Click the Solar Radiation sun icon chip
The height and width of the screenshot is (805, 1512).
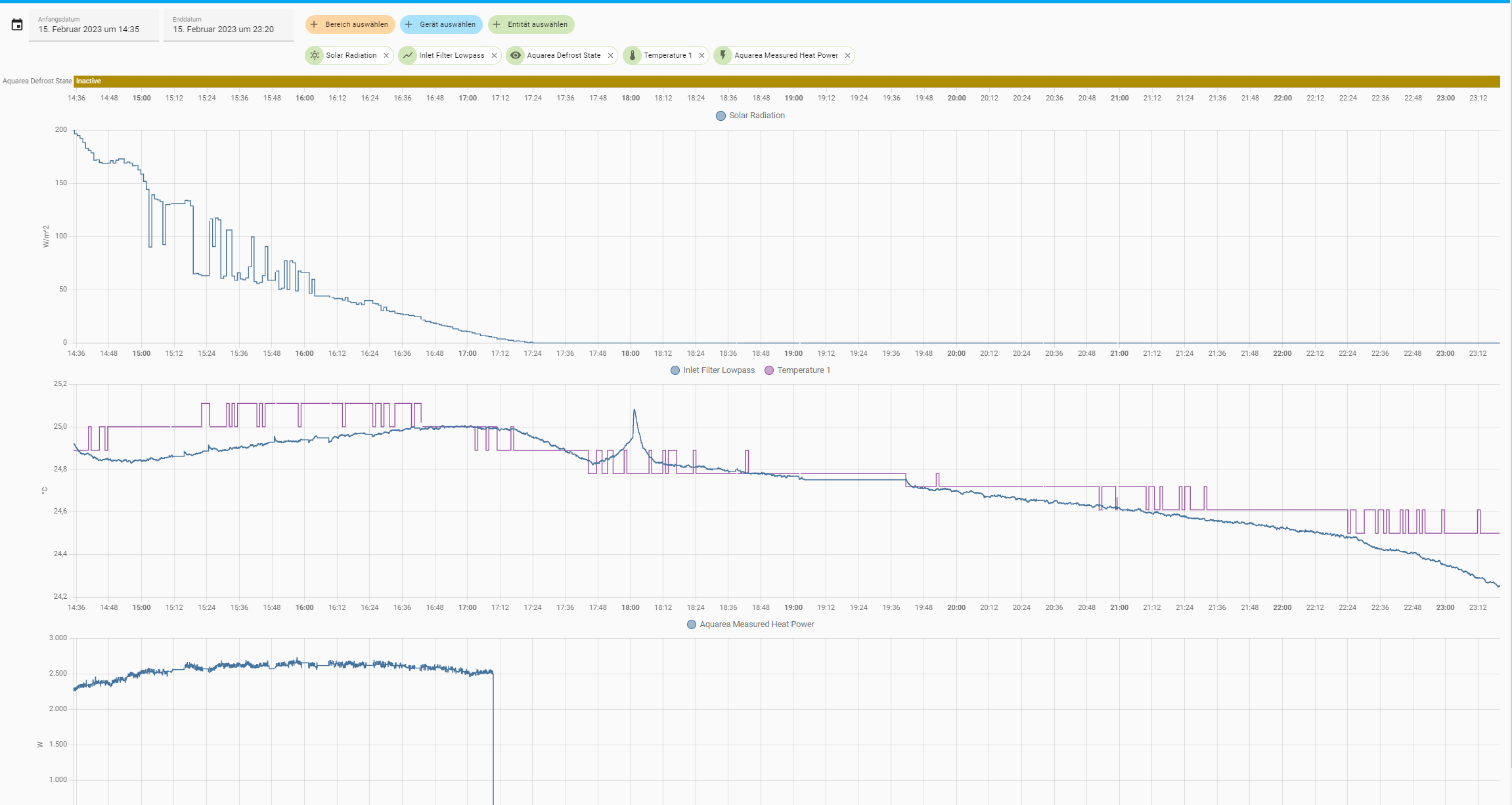coord(315,55)
